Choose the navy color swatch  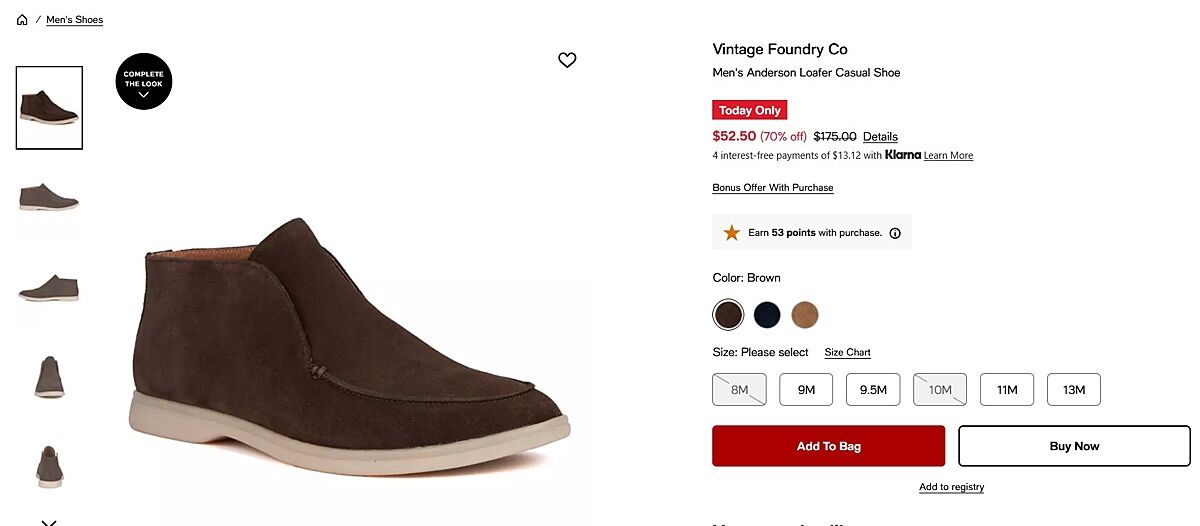767,315
